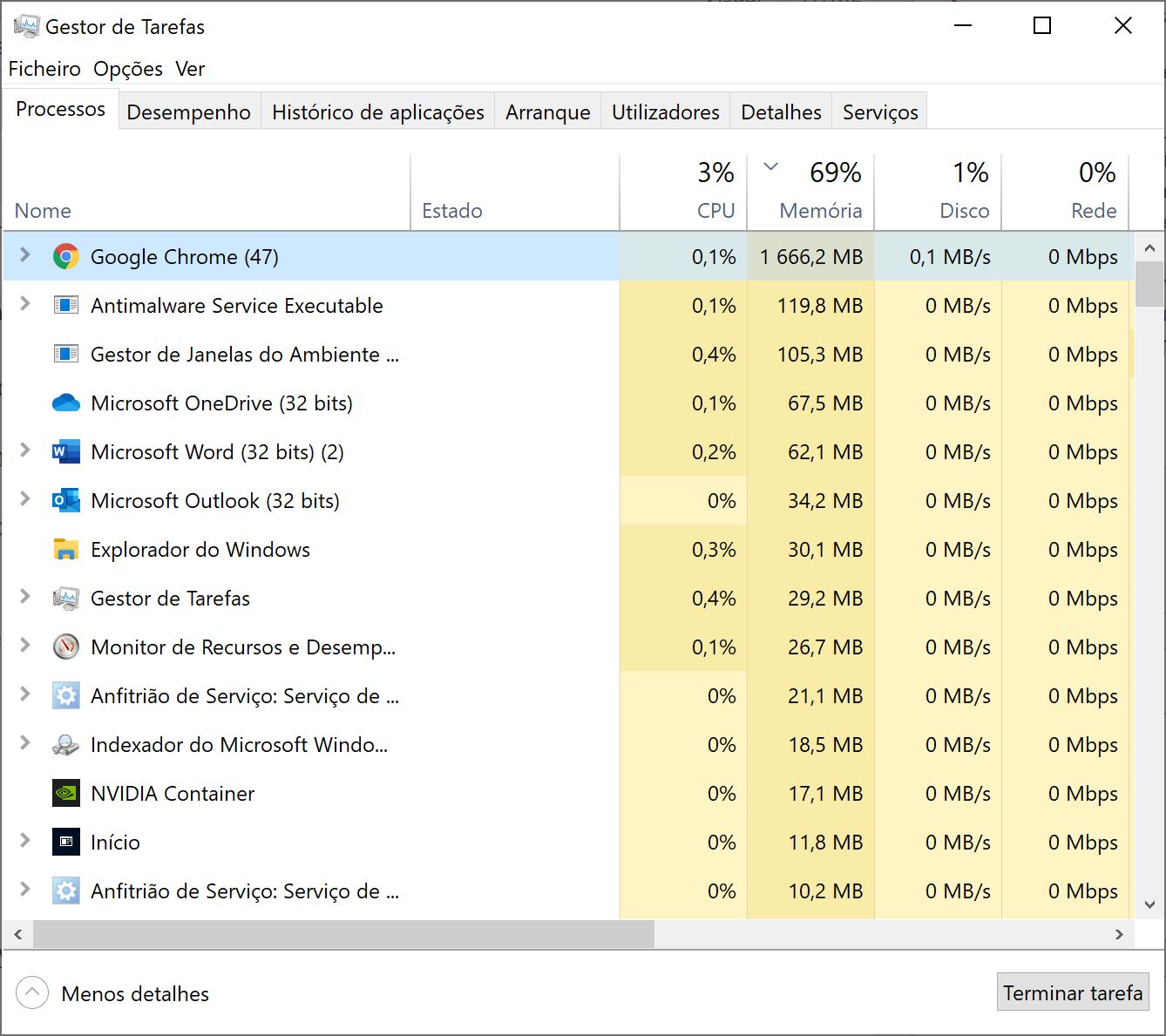Click the Microsoft OneDrive cloud icon

[x=66, y=403]
